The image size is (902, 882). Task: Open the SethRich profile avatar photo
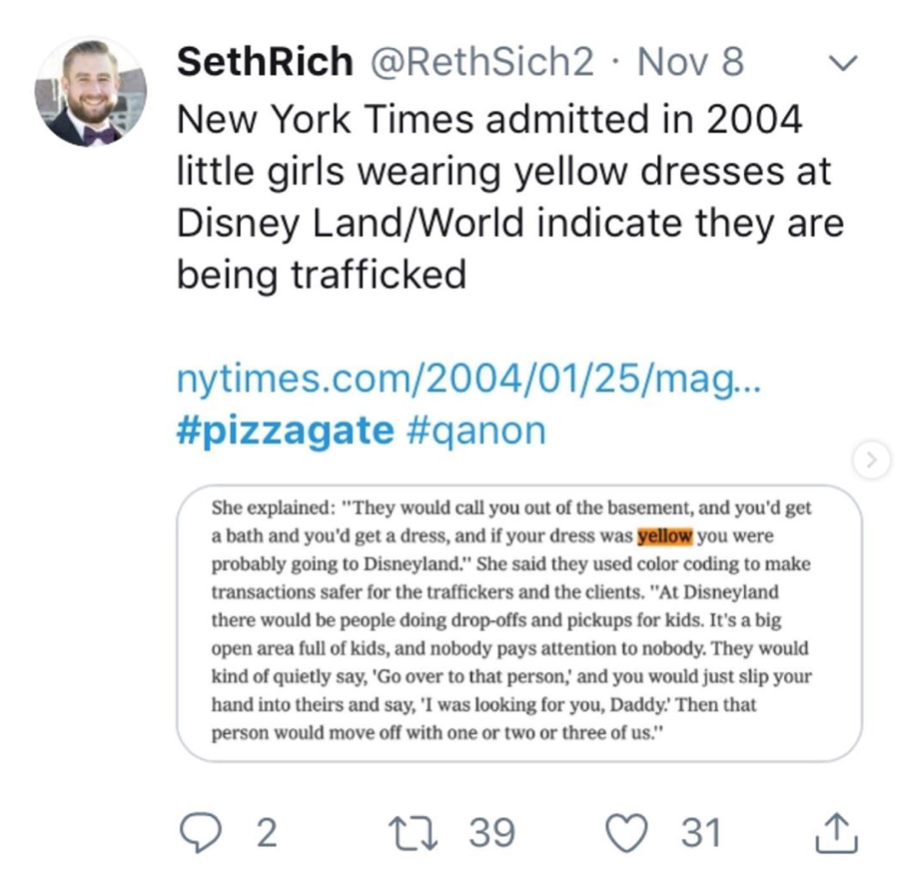click(x=91, y=93)
